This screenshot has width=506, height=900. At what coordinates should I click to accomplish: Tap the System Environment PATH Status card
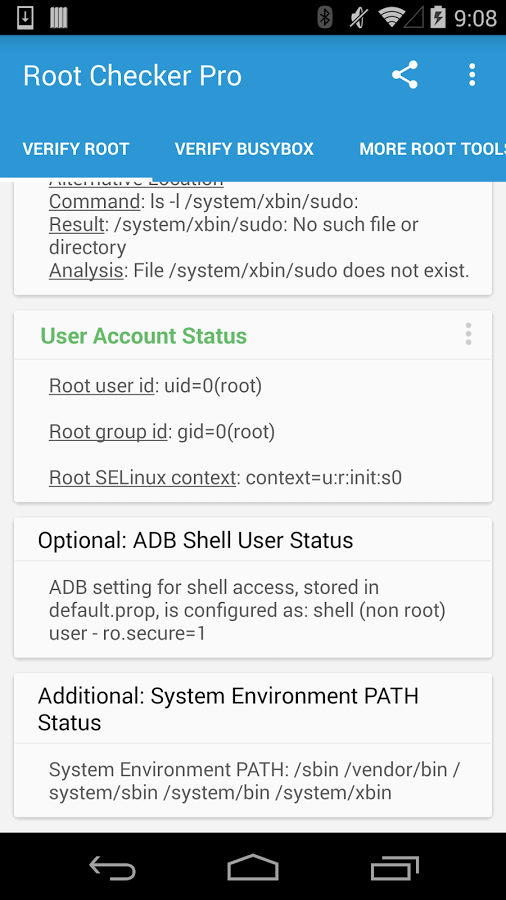tap(253, 745)
